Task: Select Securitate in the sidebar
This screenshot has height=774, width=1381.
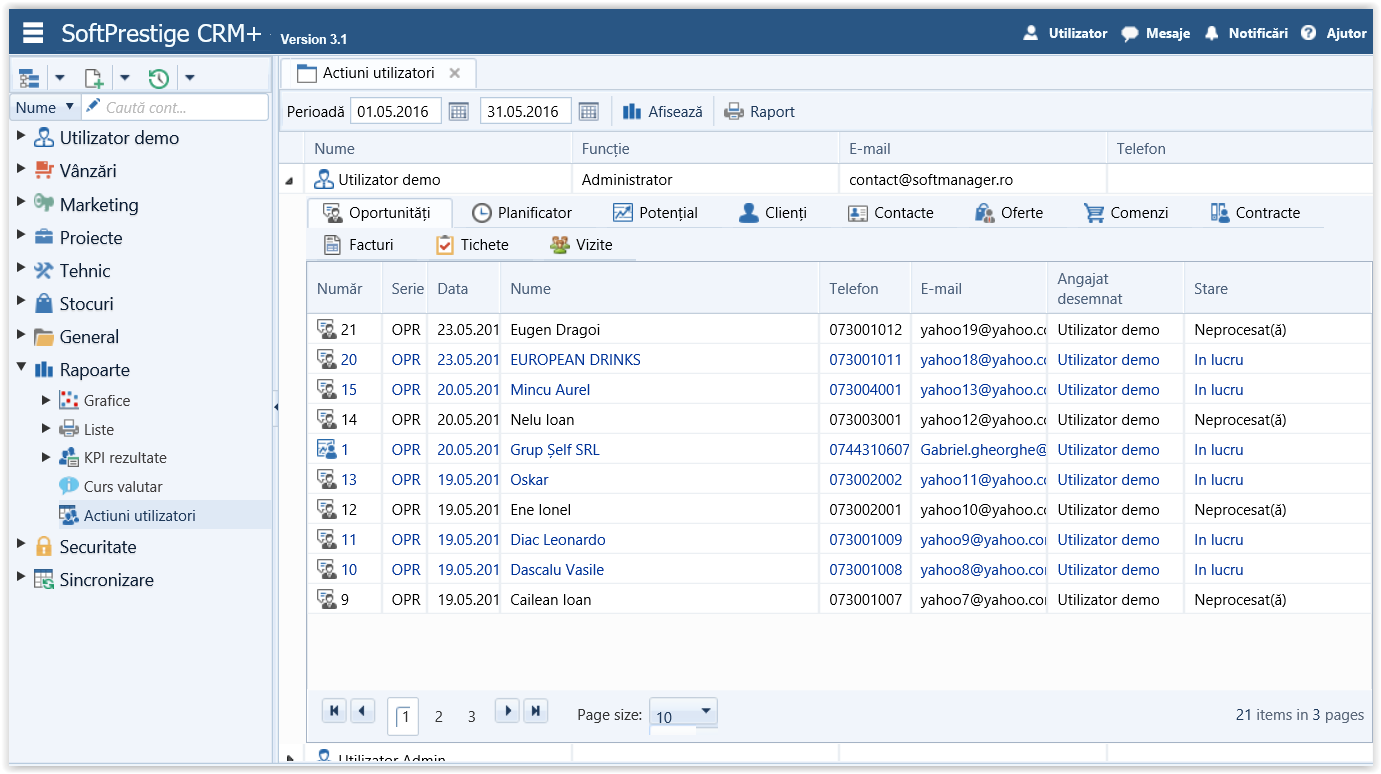Action: click(97, 547)
